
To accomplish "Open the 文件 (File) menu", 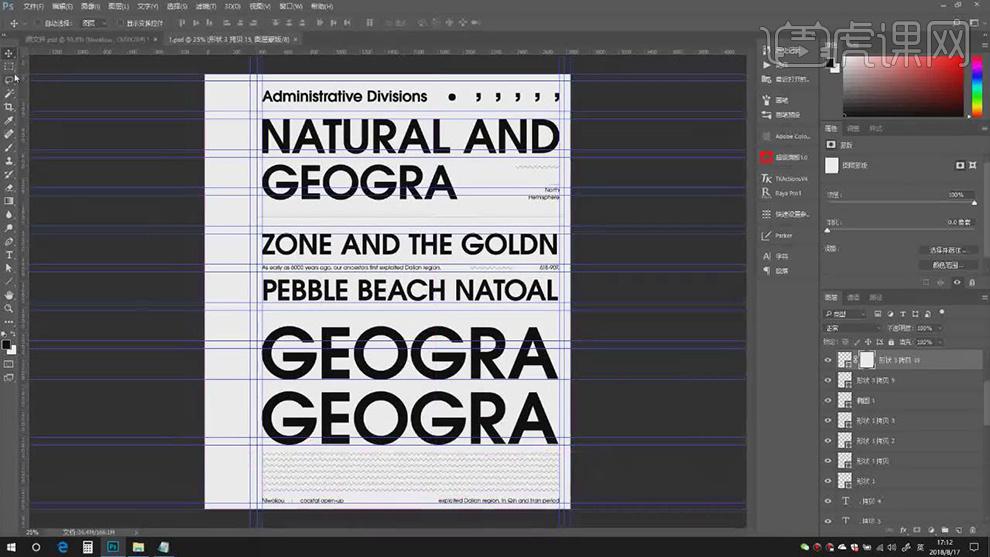I will pos(30,6).
